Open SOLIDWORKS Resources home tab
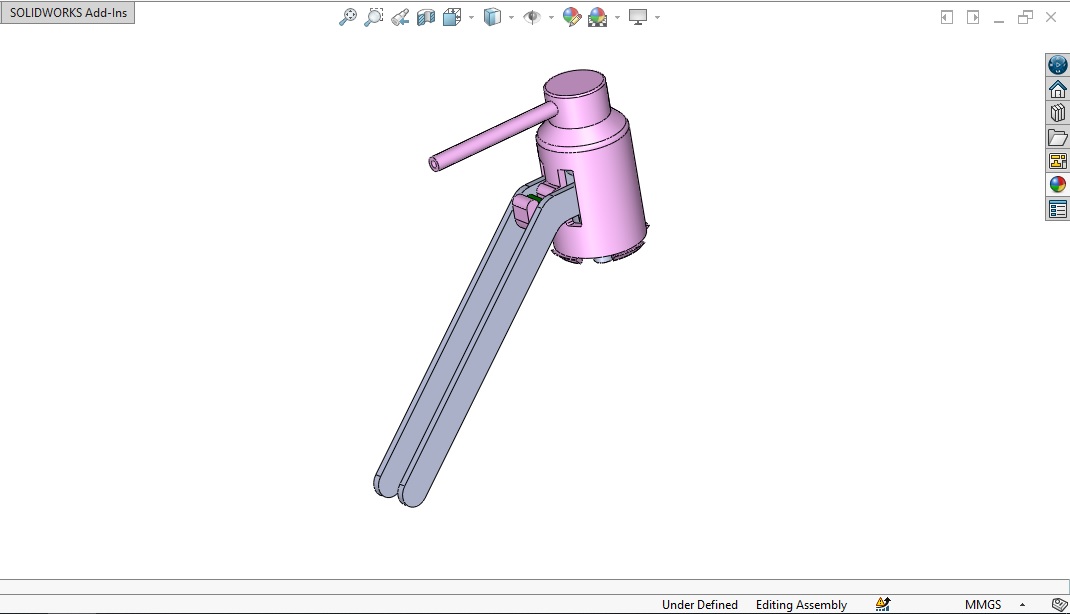This screenshot has height=614, width=1070. [1058, 89]
